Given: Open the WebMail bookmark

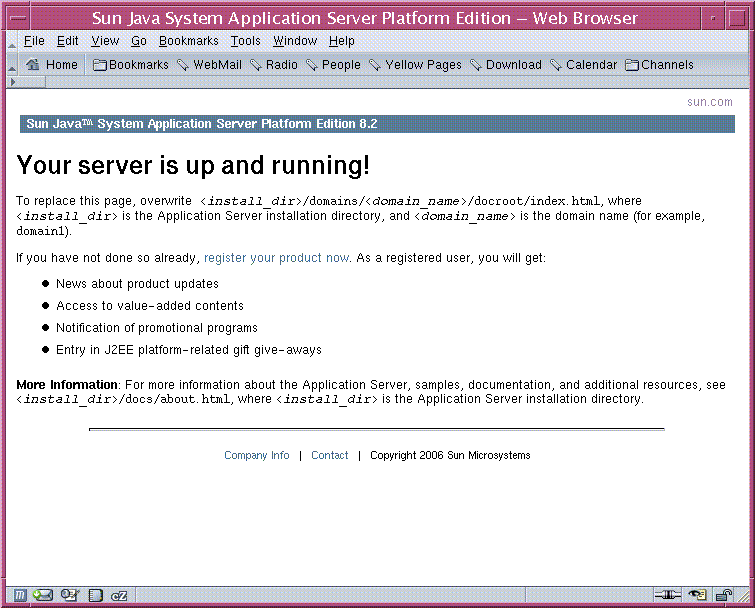Looking at the screenshot, I should point(209,65).
